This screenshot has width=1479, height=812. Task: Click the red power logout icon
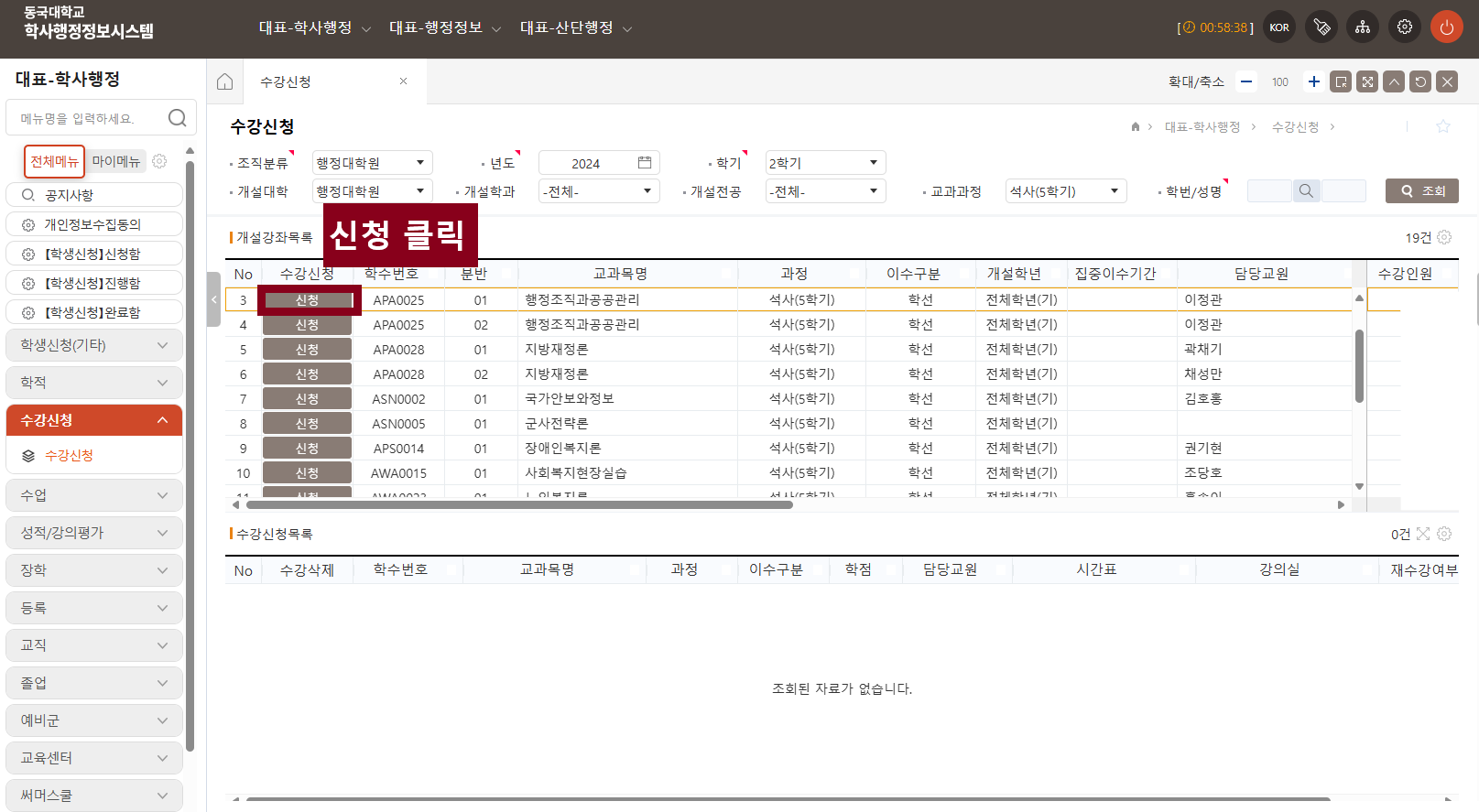click(x=1446, y=27)
